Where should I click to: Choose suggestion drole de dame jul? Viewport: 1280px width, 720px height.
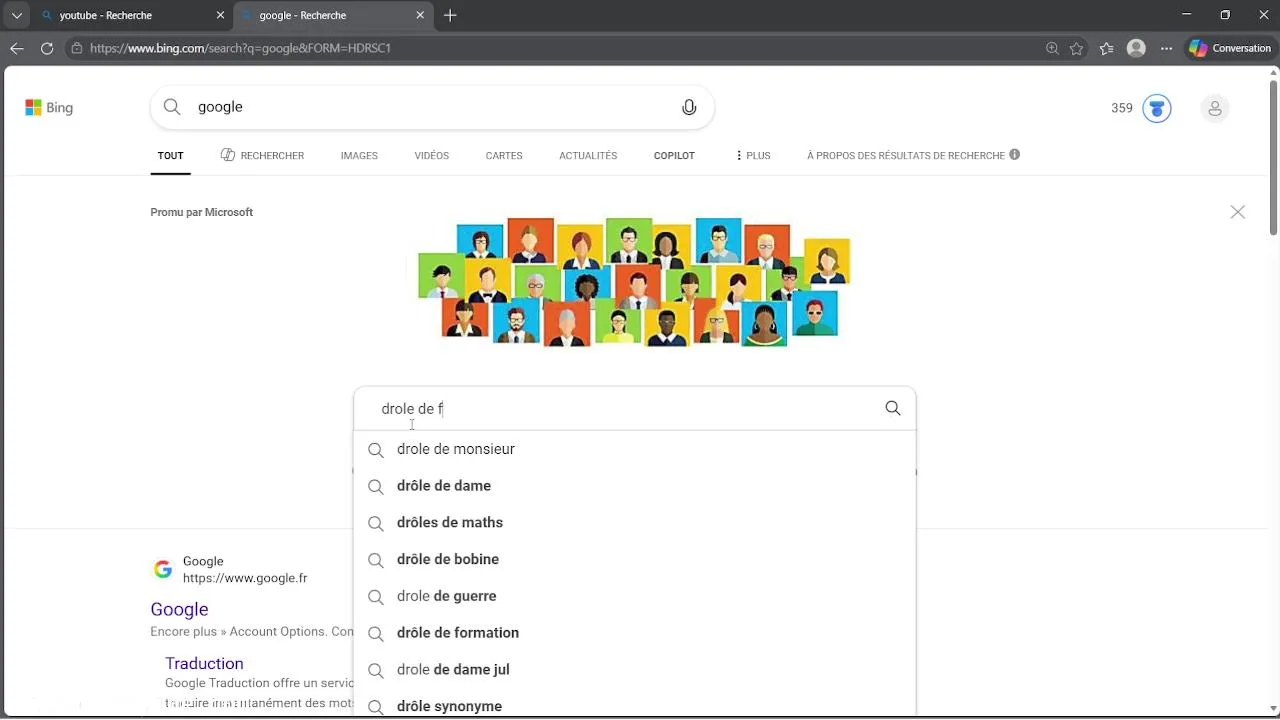click(634, 670)
